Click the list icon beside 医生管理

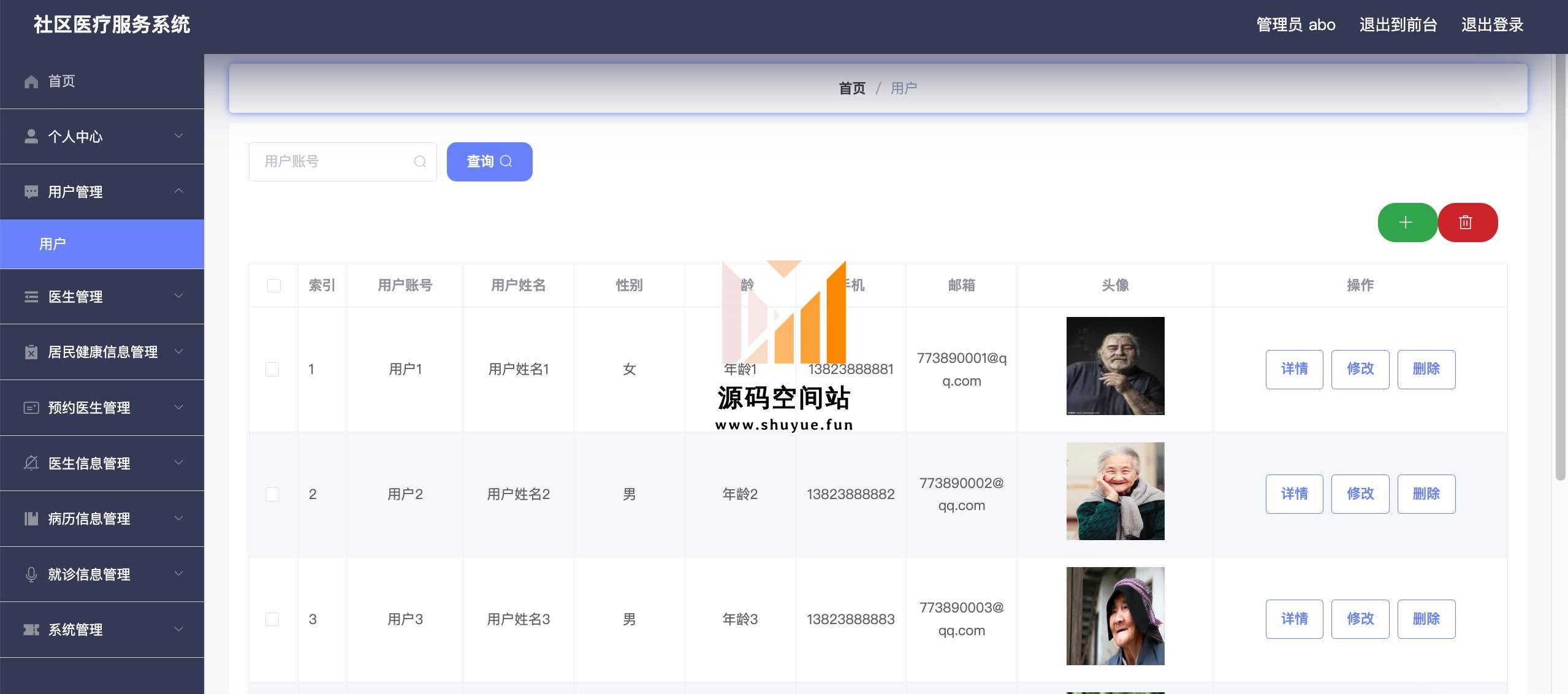31,297
